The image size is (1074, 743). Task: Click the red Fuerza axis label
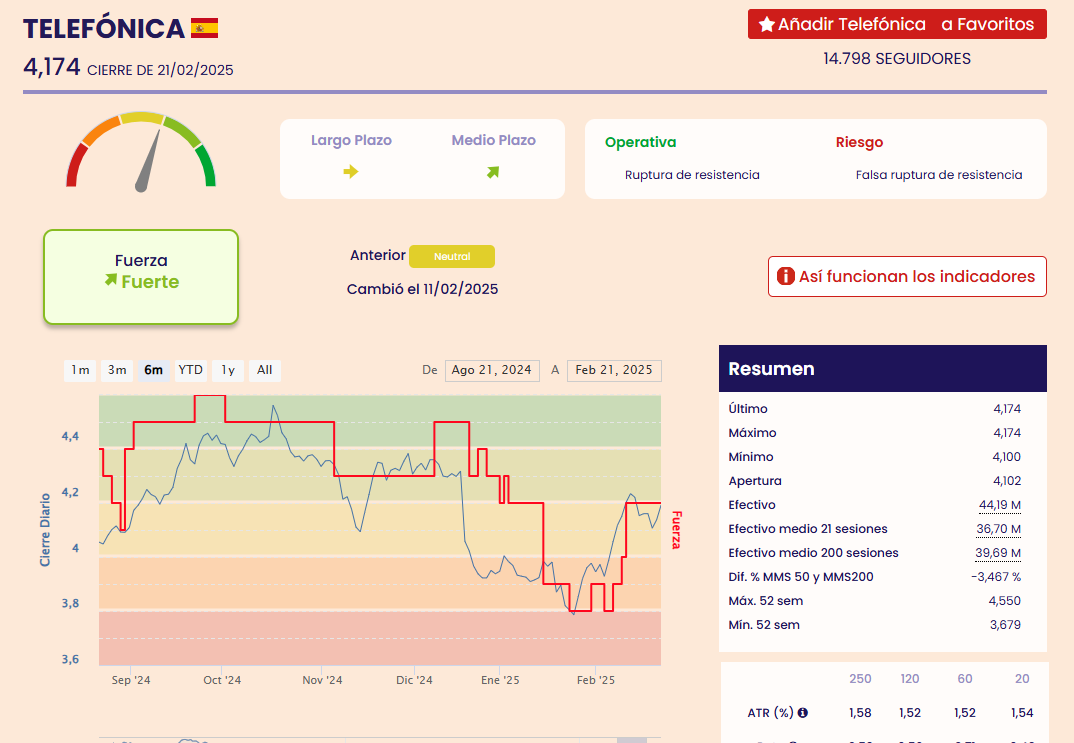click(x=676, y=530)
